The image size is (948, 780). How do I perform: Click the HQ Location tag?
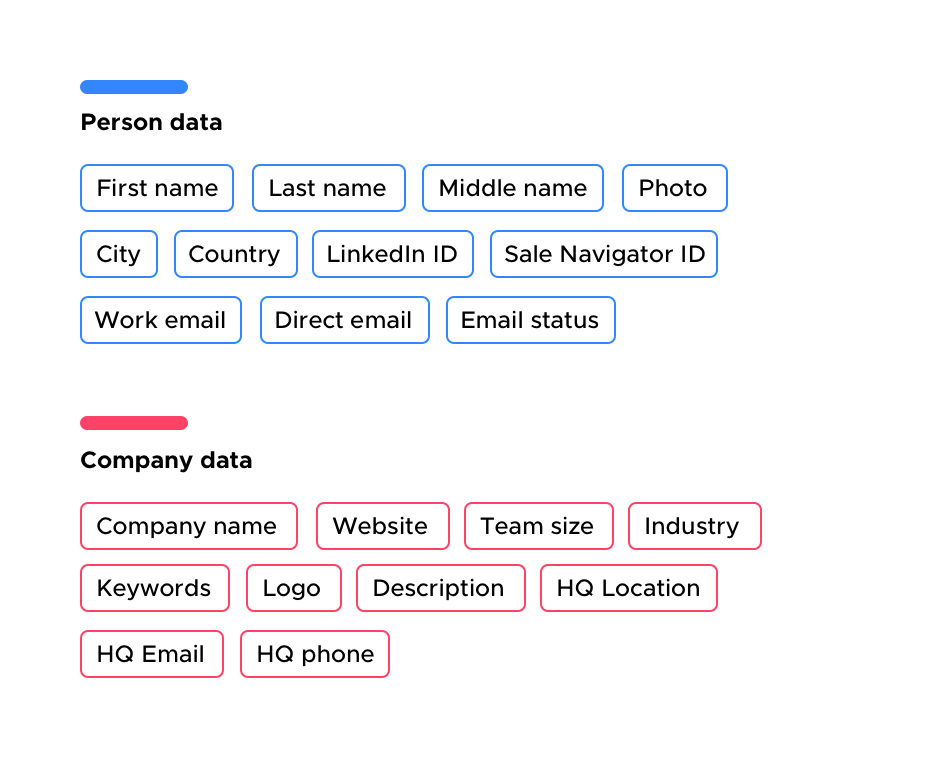628,588
